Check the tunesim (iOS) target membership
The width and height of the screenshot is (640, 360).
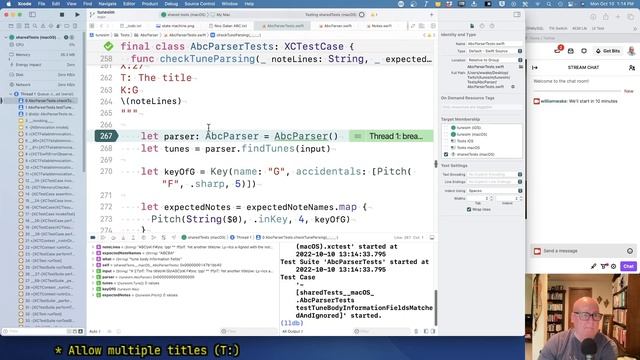click(x=446, y=128)
